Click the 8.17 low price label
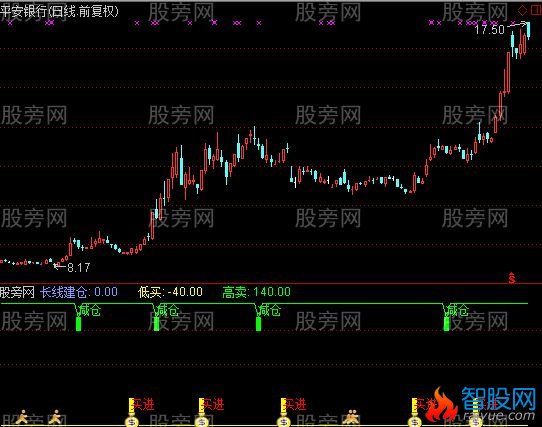Image resolution: width=542 pixels, height=427 pixels. point(78,267)
